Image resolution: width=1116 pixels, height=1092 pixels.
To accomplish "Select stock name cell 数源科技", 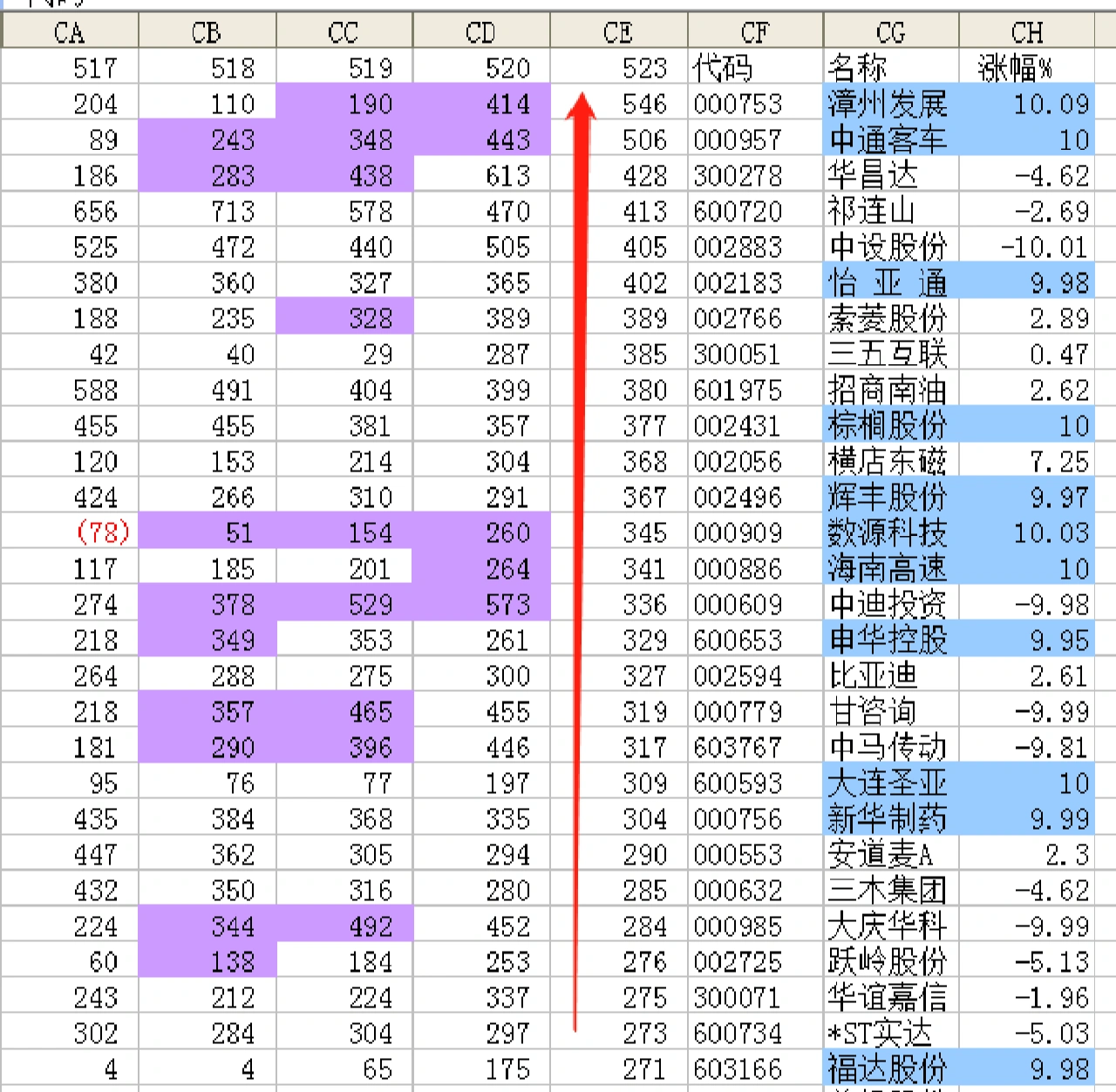I will (891, 532).
